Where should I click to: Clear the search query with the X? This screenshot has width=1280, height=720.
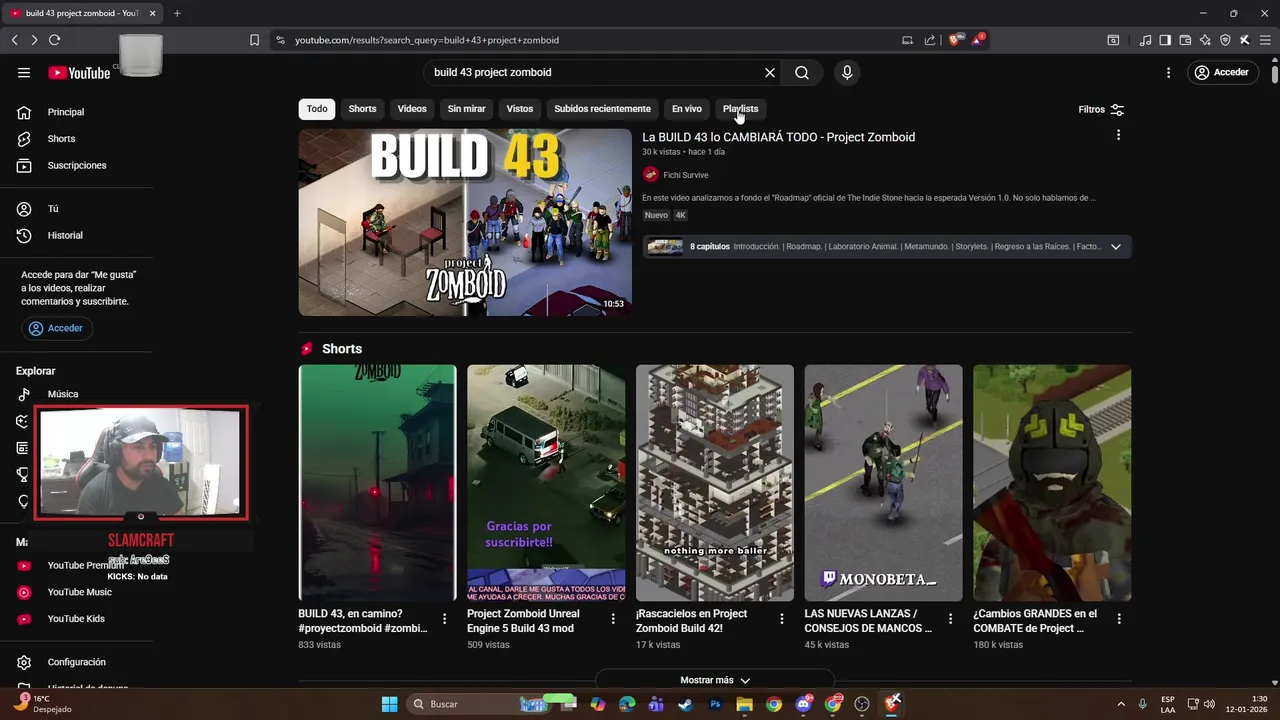770,72
